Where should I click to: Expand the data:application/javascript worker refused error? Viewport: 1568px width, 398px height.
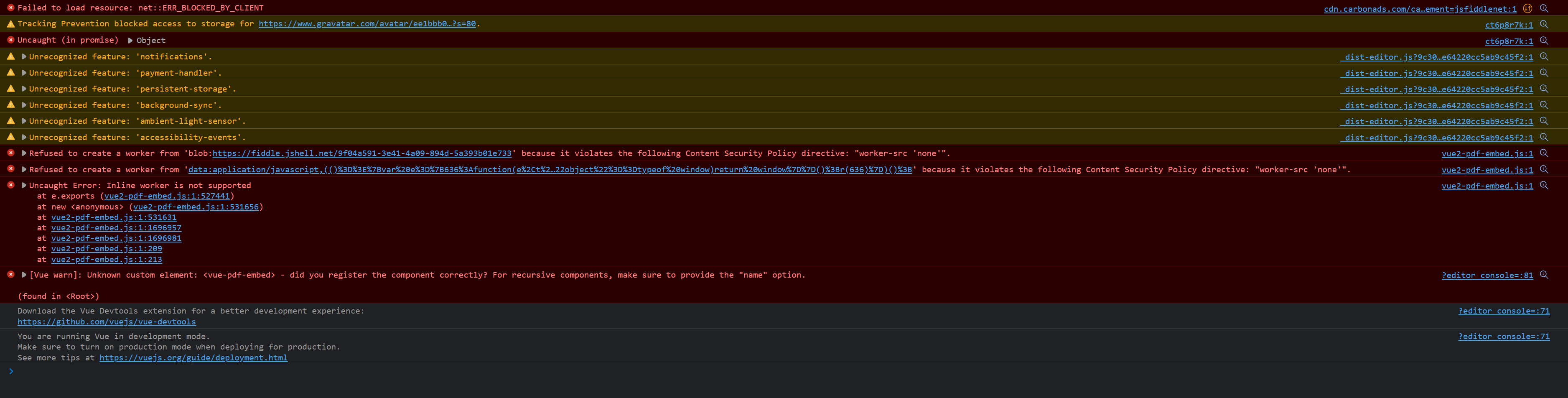coord(24,169)
